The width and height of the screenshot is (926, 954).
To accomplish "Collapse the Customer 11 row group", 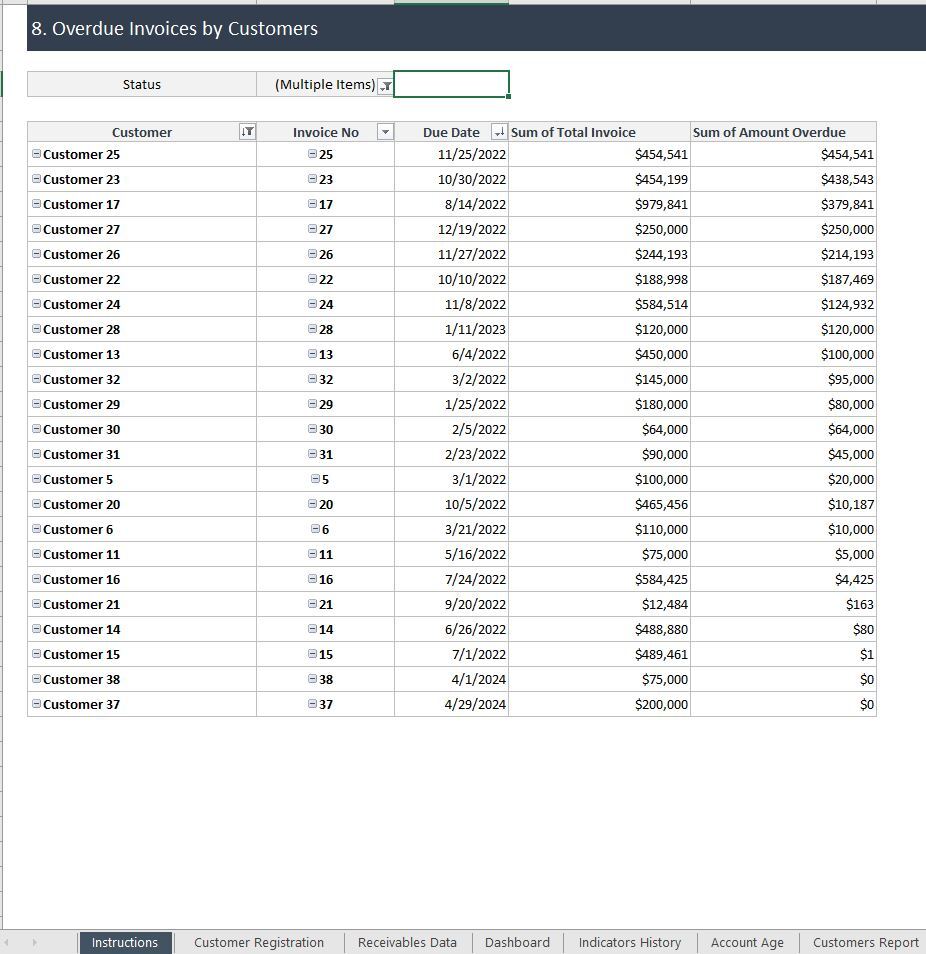I will tap(37, 554).
